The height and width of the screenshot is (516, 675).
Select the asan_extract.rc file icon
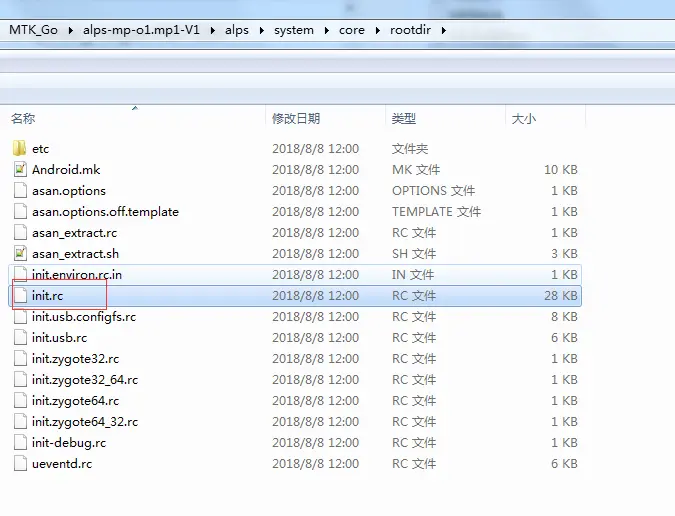[20, 233]
